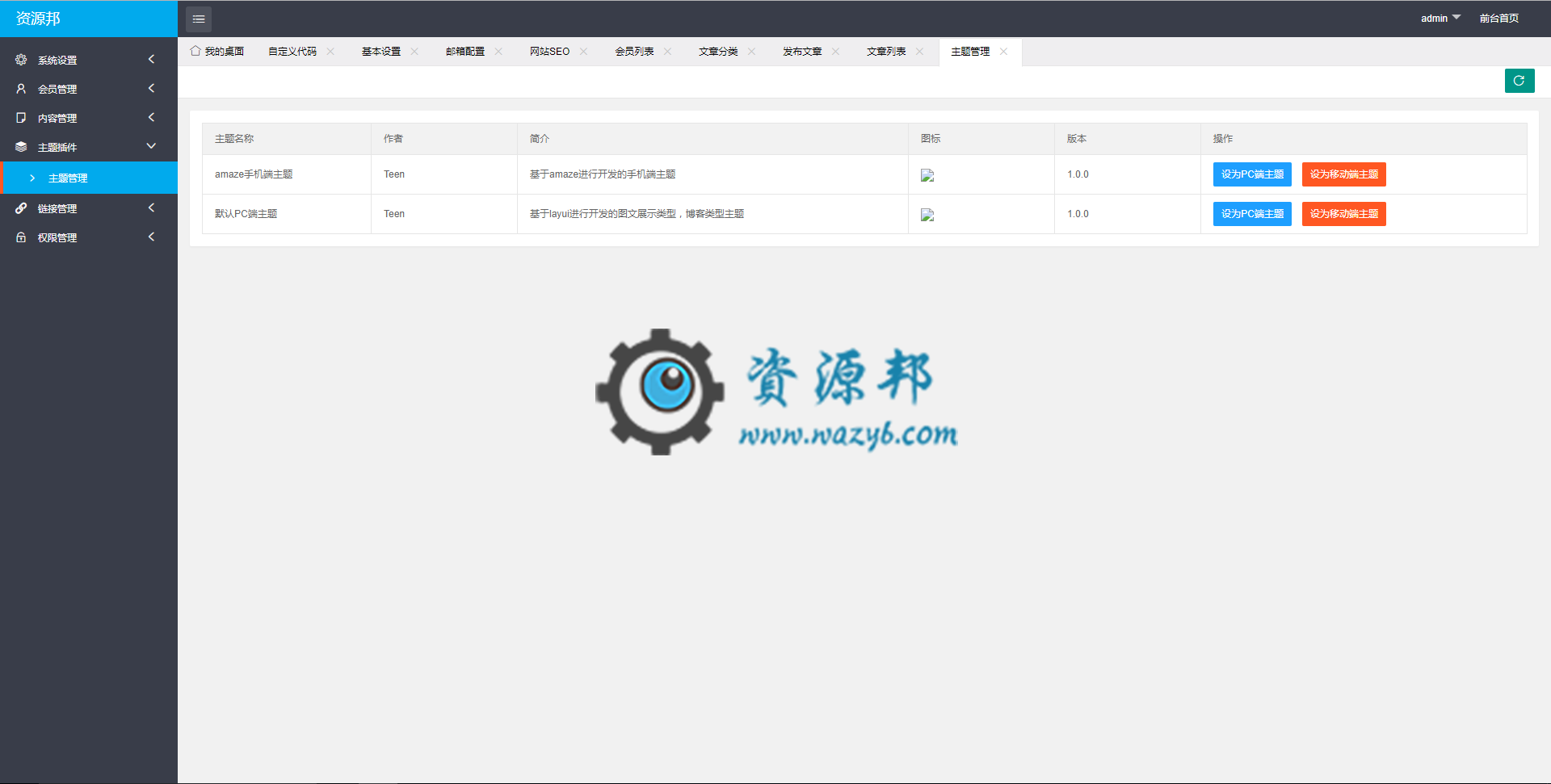Open the admin user dropdown
The width and height of the screenshot is (1551, 784).
[1440, 18]
